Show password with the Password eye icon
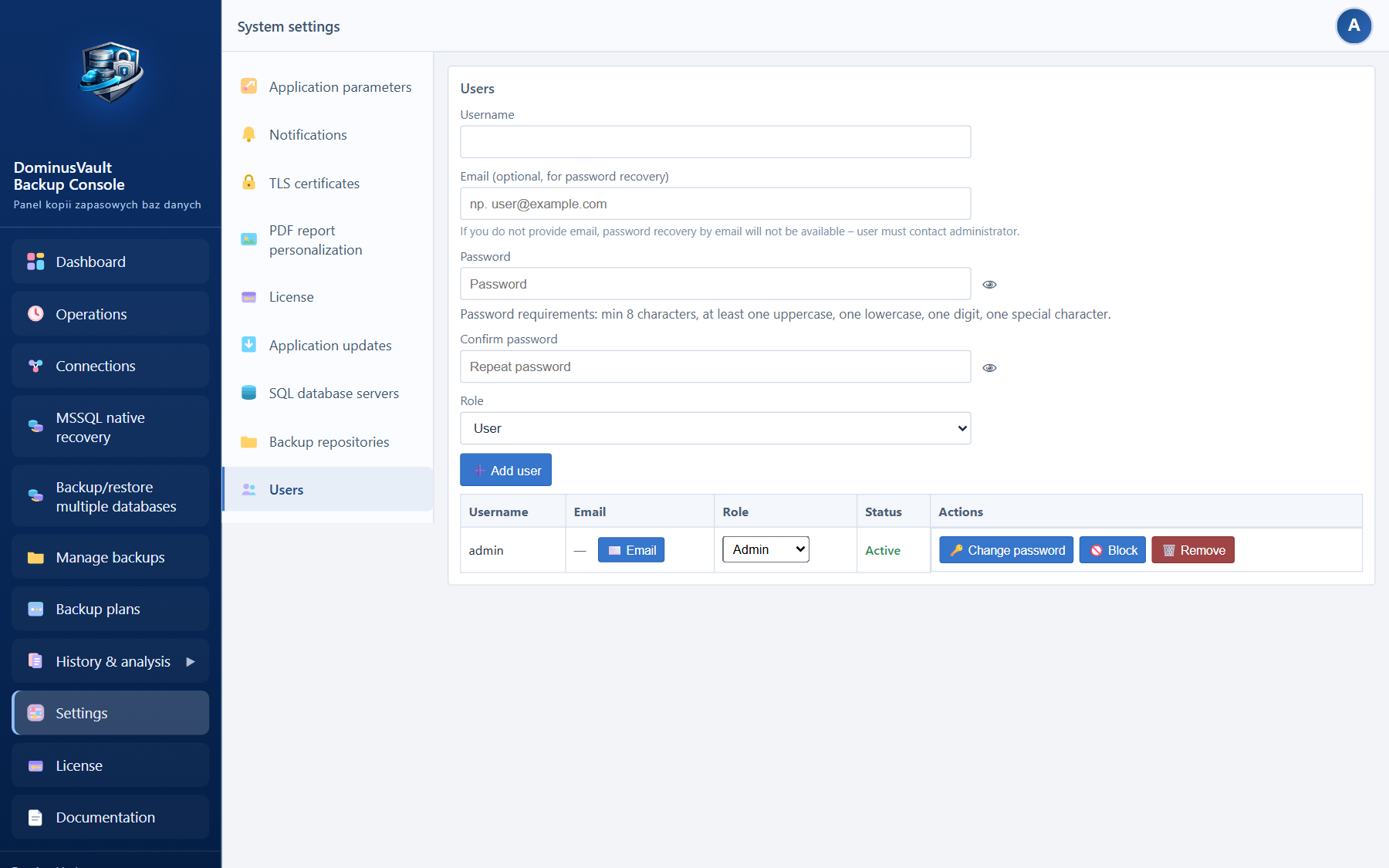 (989, 285)
